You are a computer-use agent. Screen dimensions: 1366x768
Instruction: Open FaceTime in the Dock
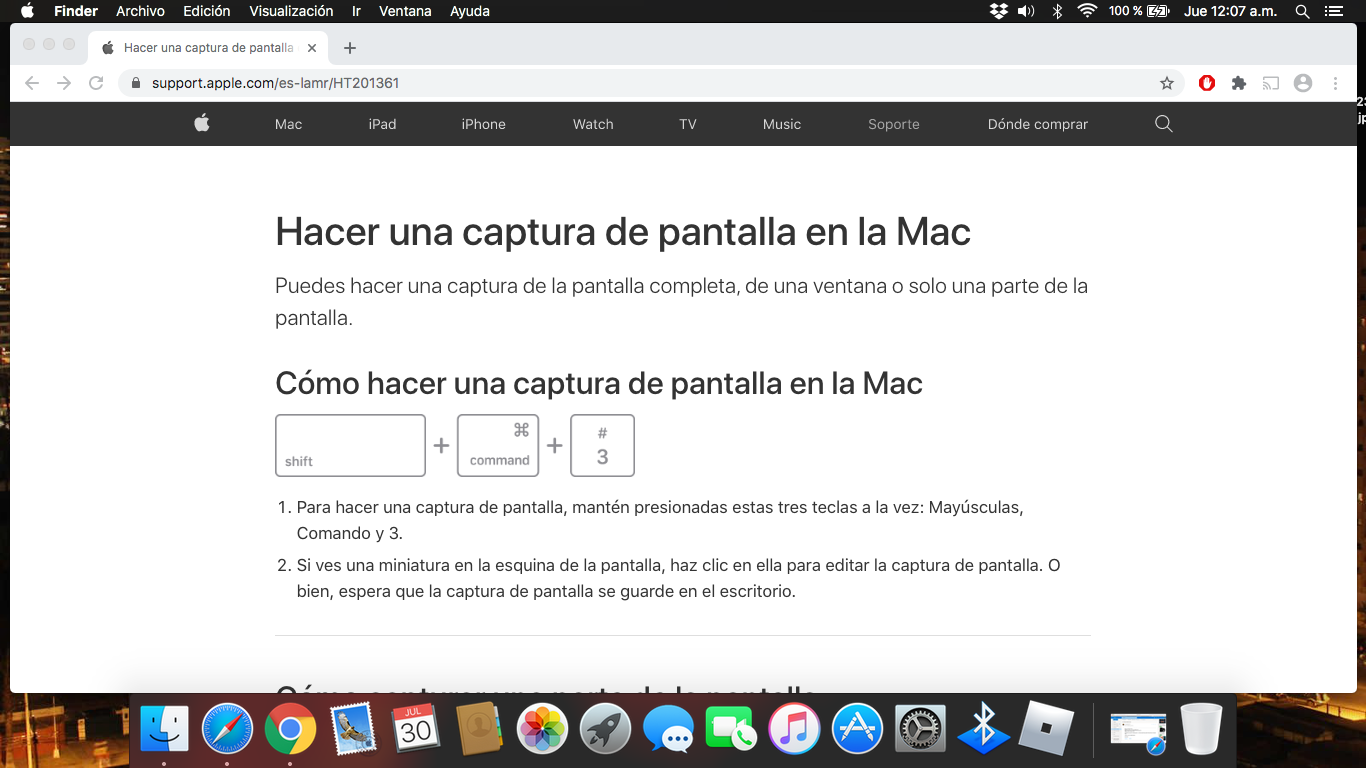coord(731,729)
